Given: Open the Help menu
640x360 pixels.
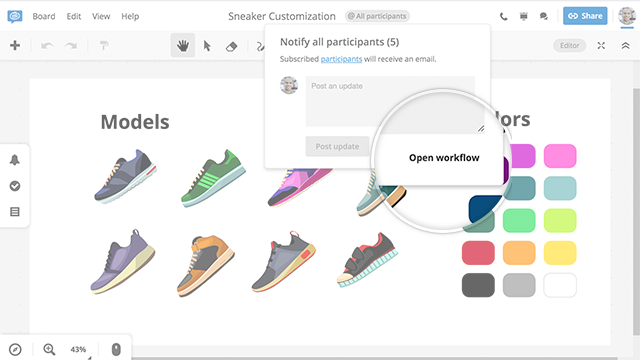Looking at the screenshot, I should coord(130,16).
